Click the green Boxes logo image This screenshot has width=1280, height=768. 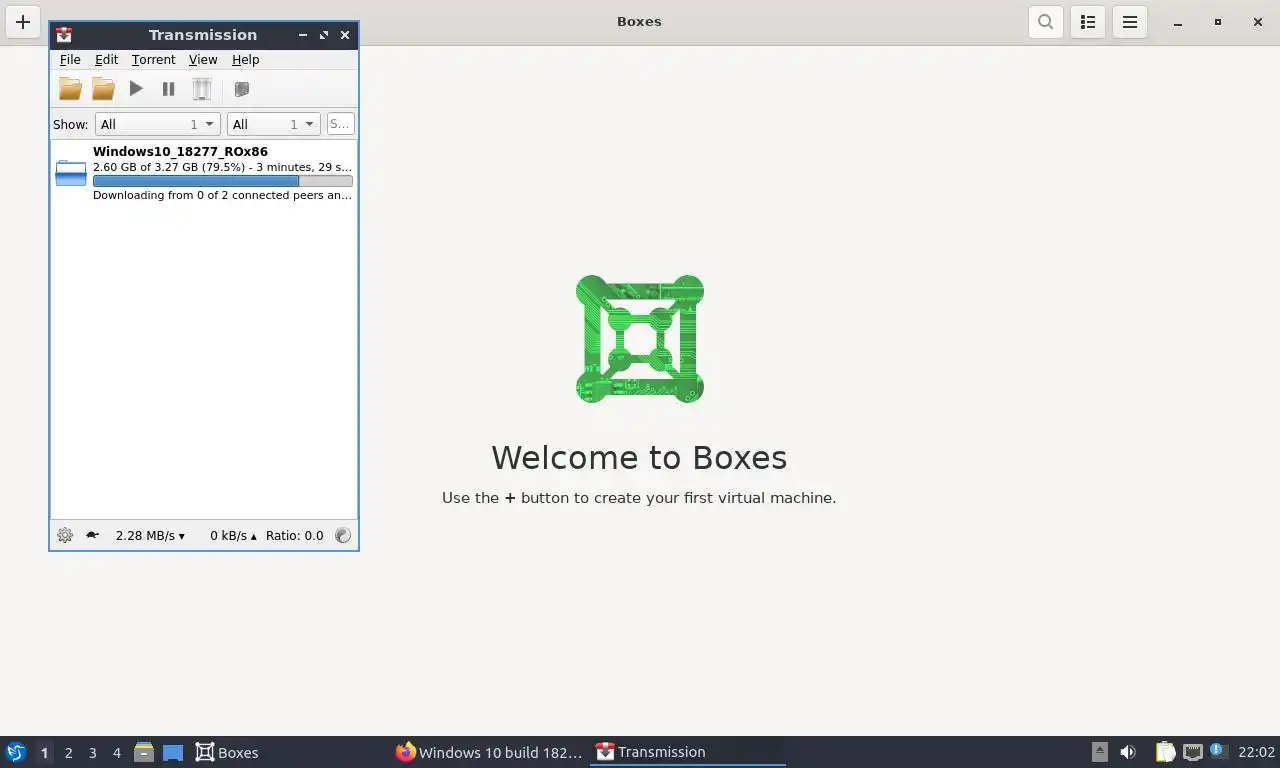[640, 339]
